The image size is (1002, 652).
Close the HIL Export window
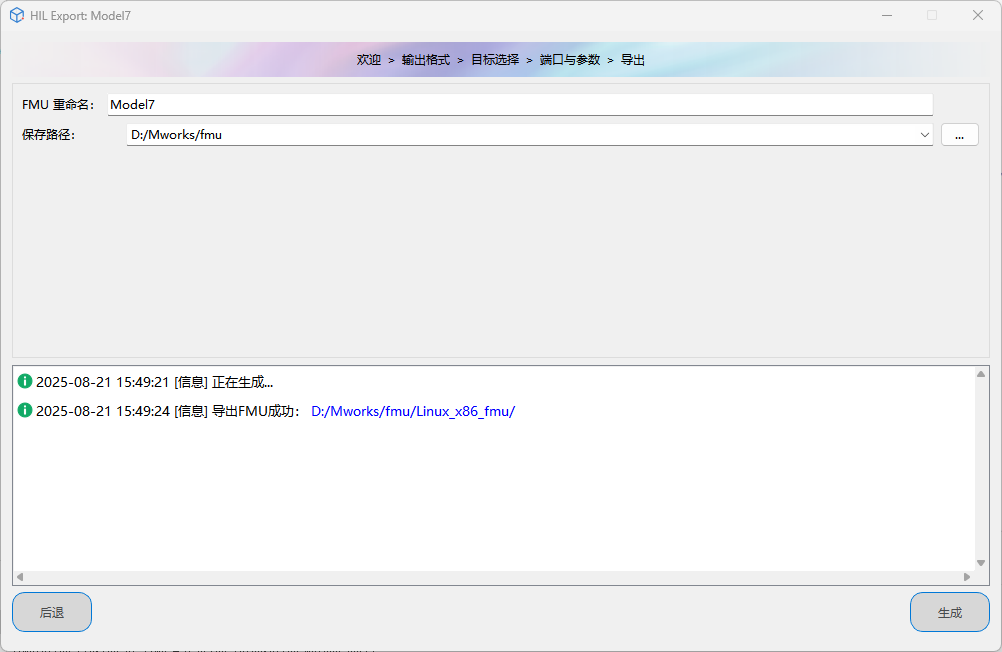978,15
